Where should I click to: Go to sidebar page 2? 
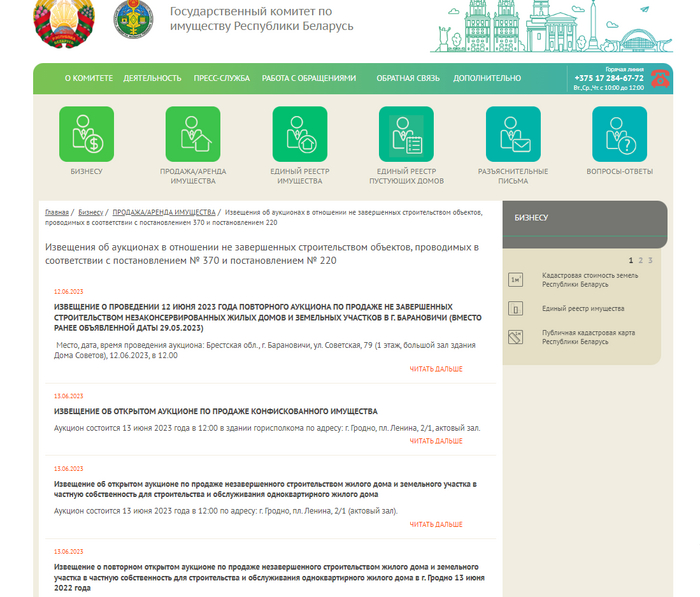641,260
